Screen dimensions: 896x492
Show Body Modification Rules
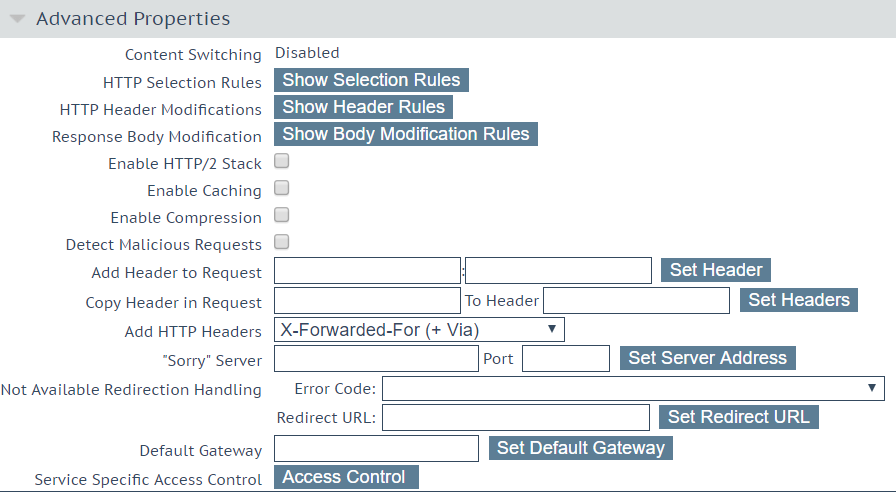click(406, 134)
